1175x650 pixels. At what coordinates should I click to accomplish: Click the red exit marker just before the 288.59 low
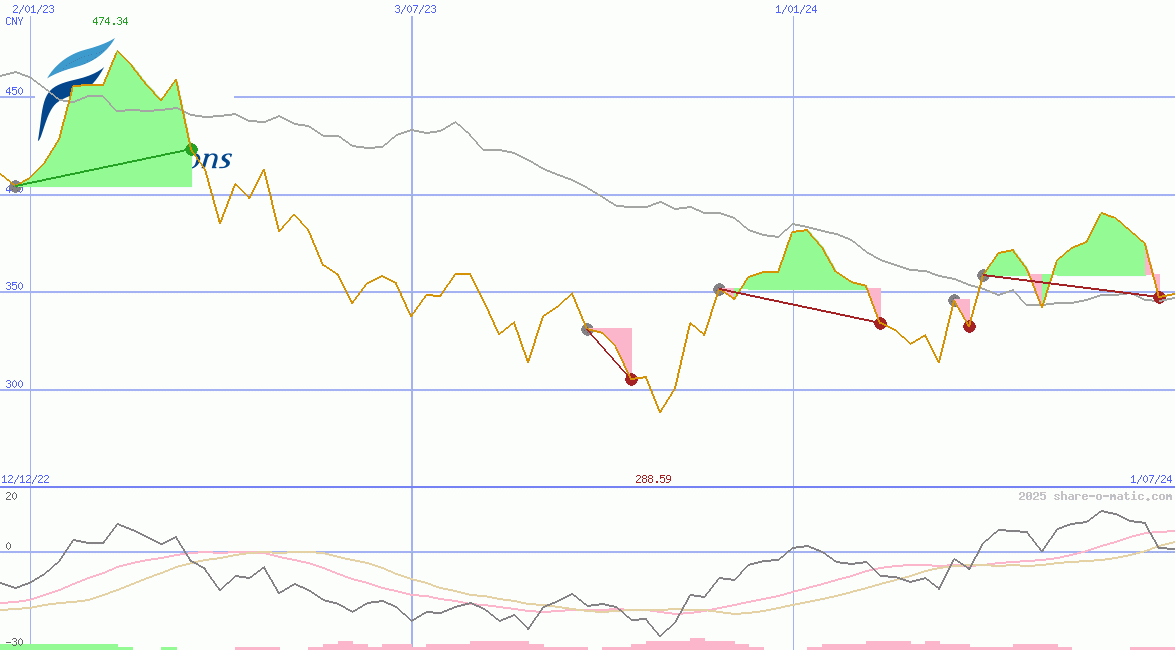tap(631, 379)
